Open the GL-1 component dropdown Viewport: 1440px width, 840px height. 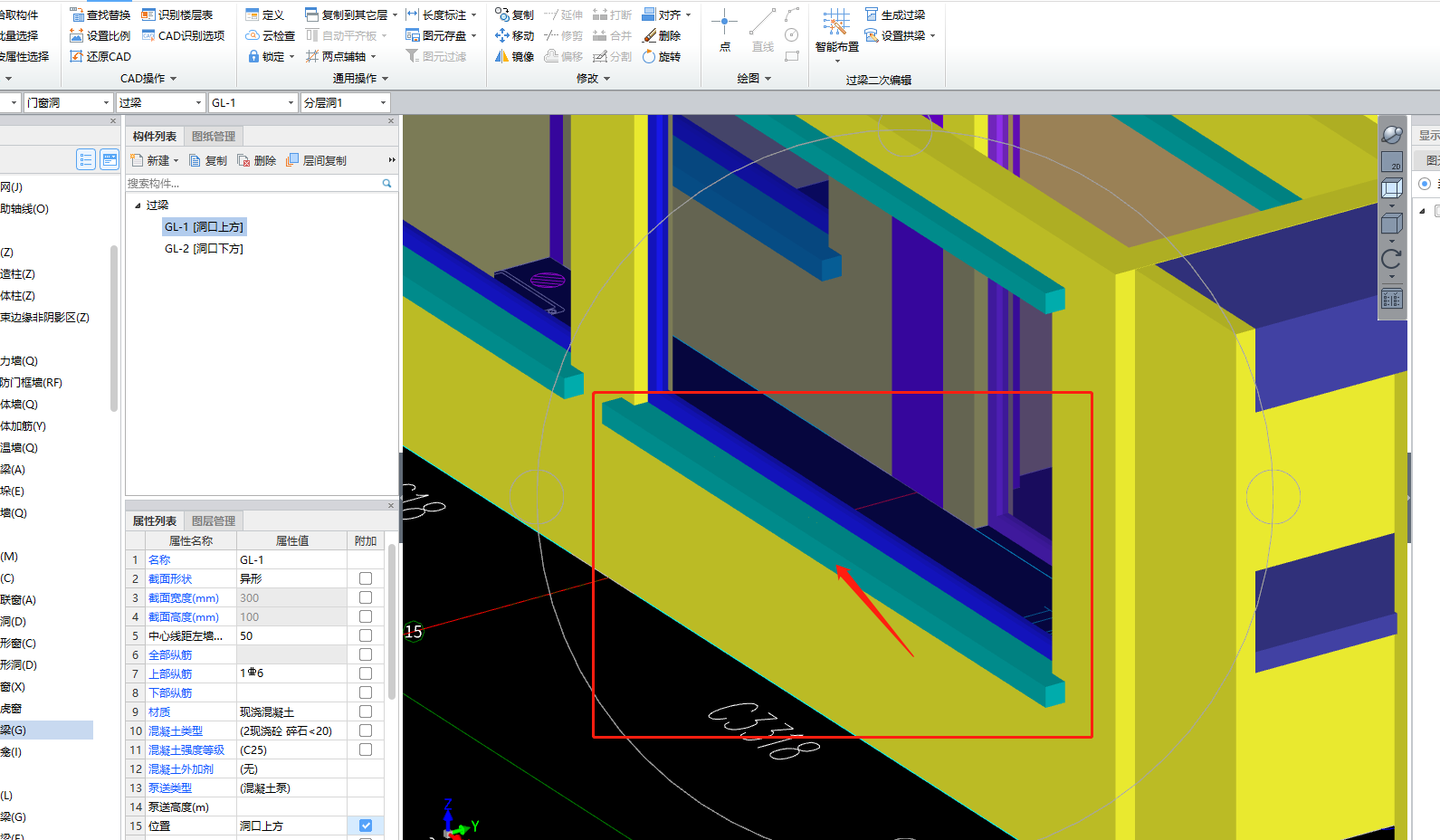[291, 103]
